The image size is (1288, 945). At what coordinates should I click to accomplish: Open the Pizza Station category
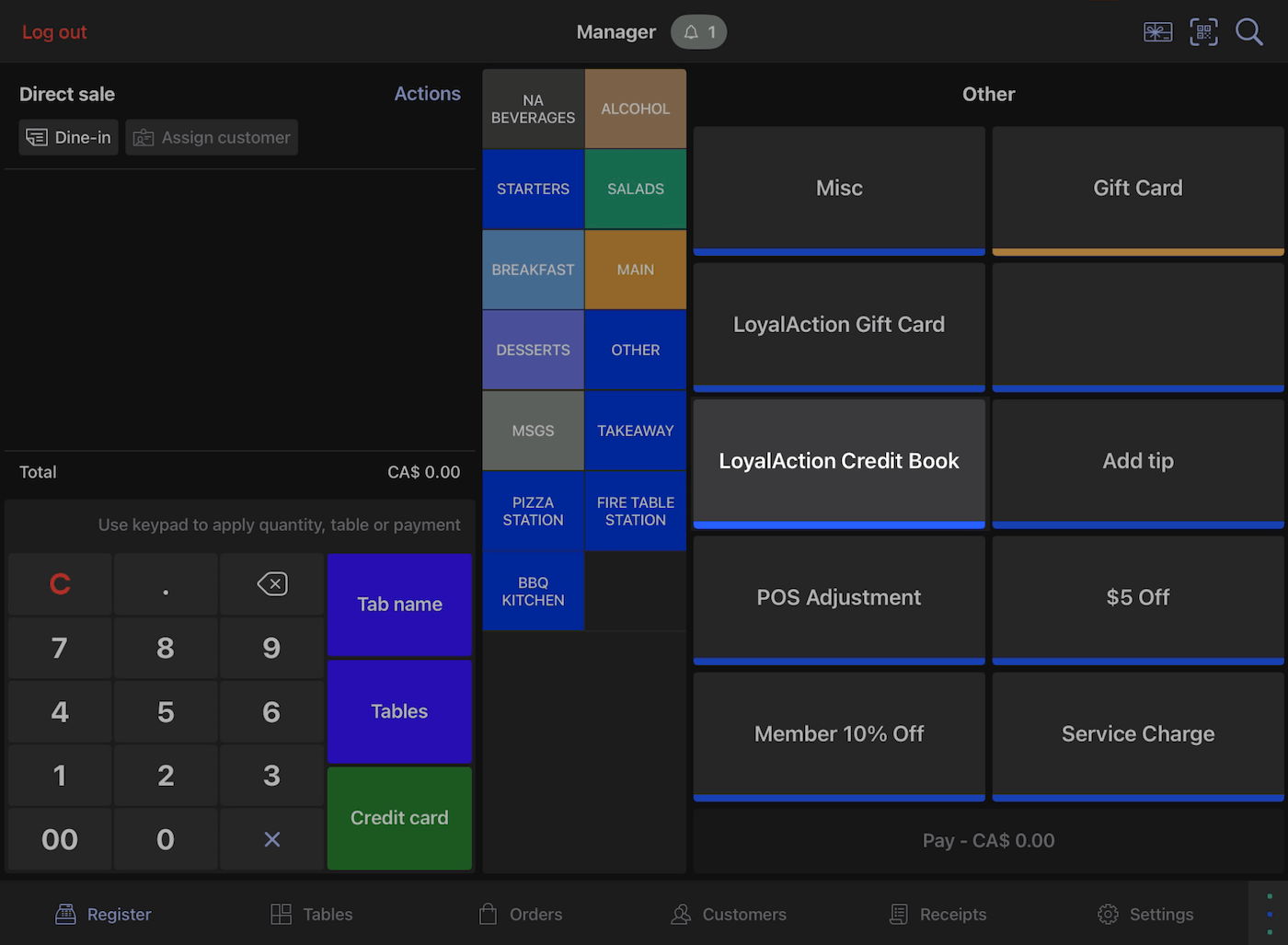533,511
